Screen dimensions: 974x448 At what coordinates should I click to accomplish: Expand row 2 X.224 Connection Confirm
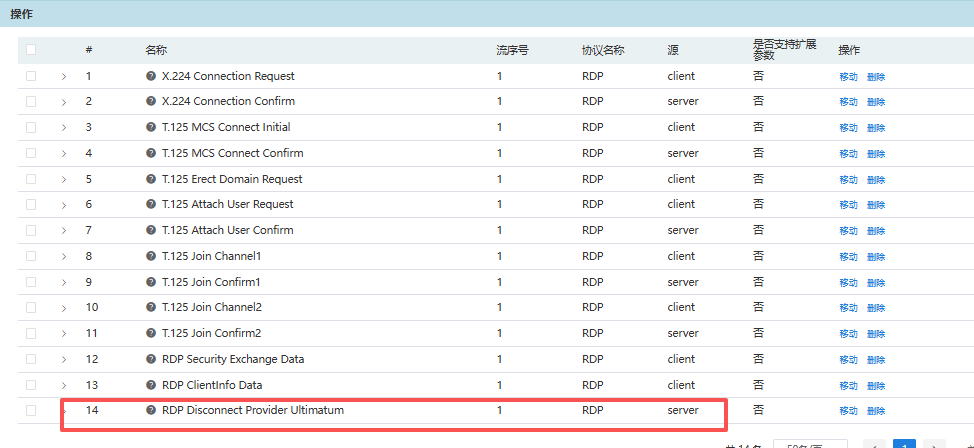64,102
